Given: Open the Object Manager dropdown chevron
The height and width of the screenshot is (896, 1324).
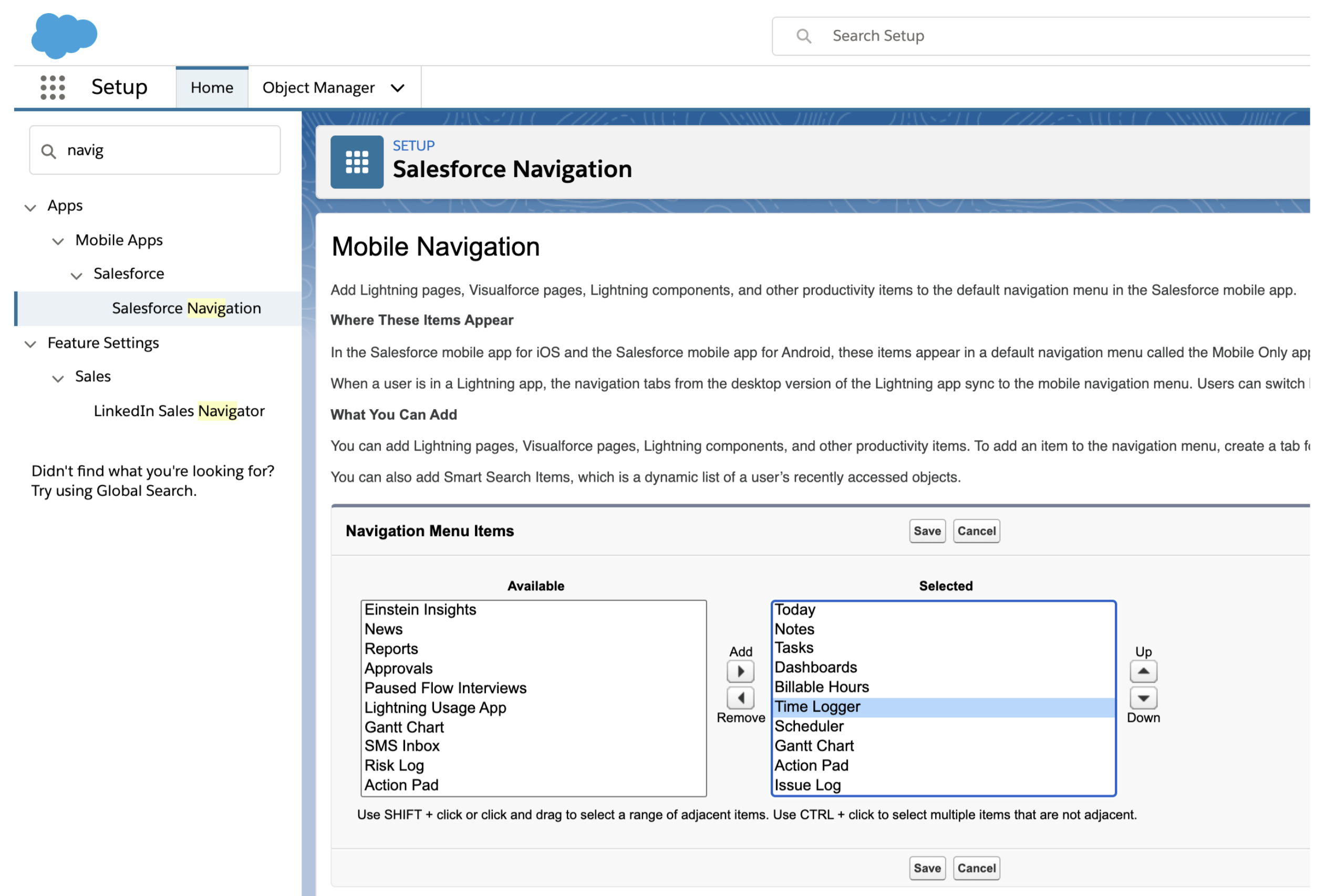Looking at the screenshot, I should point(398,88).
